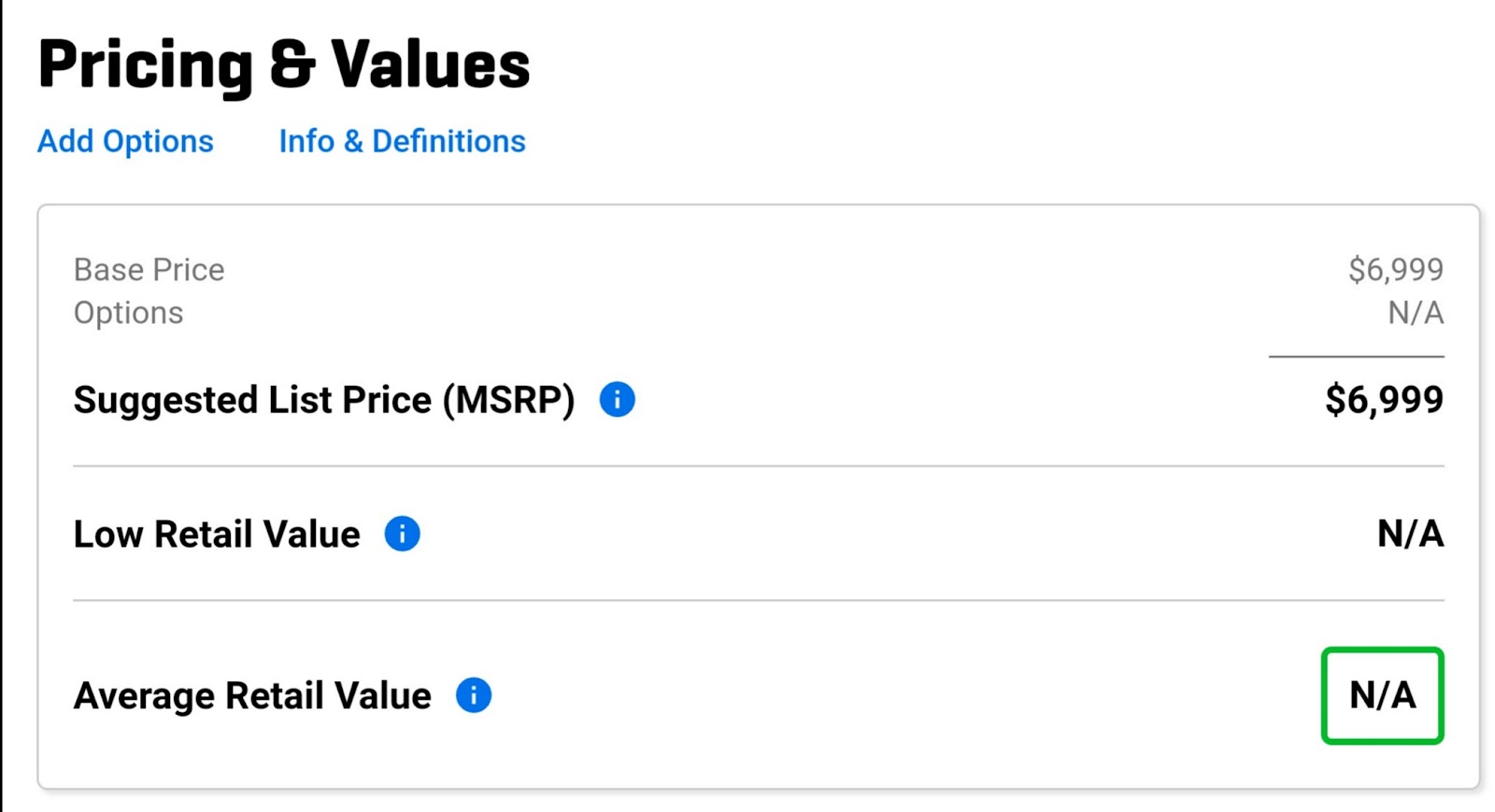Select the N/A value for Low Retail
This screenshot has width=1495, height=812.
1410,534
